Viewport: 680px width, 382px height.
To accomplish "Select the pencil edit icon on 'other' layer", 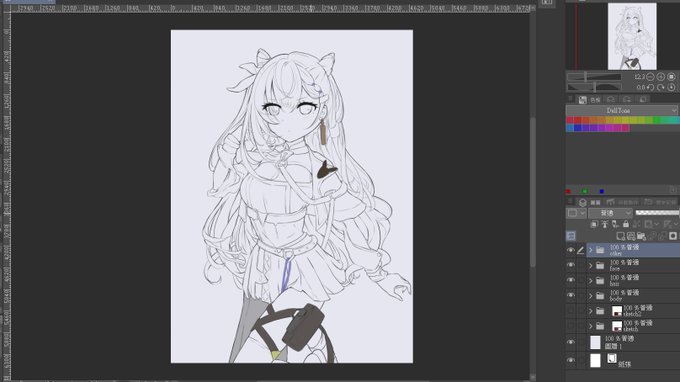I will point(581,250).
